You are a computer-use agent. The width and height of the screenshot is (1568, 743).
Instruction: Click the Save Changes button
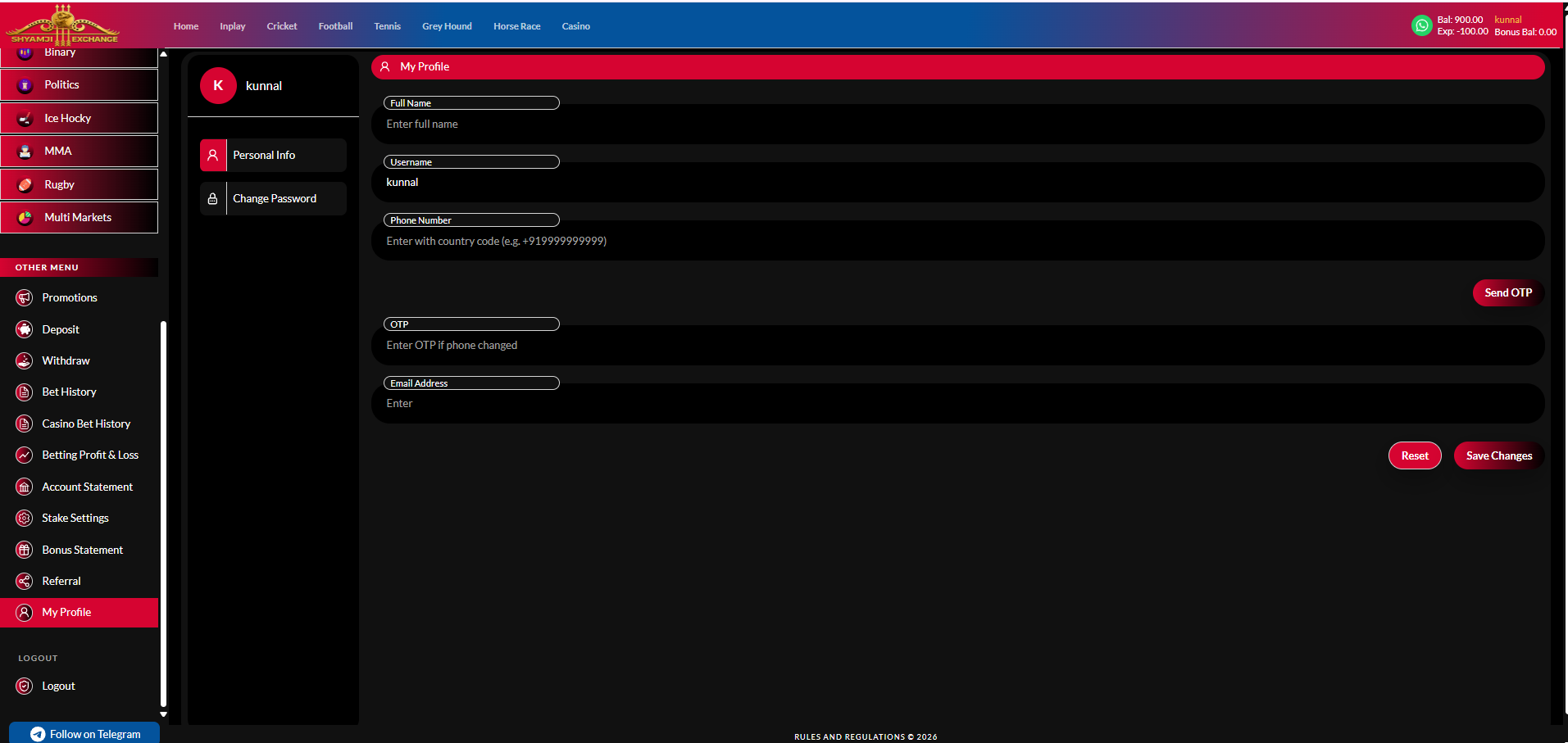click(1499, 455)
